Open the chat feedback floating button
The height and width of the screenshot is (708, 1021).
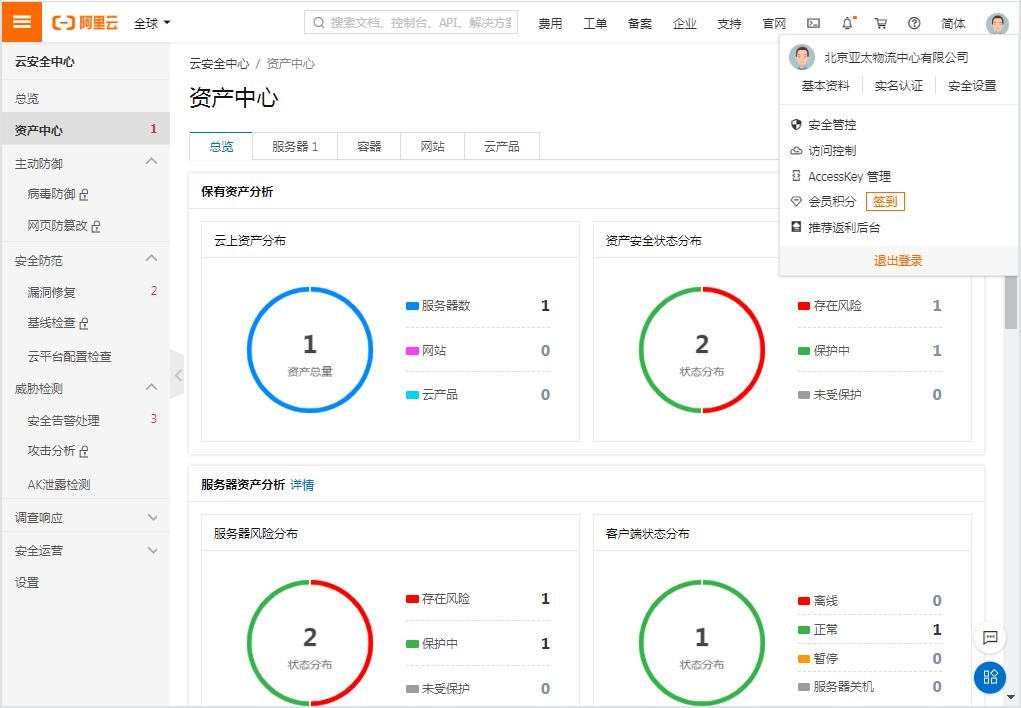[990, 638]
